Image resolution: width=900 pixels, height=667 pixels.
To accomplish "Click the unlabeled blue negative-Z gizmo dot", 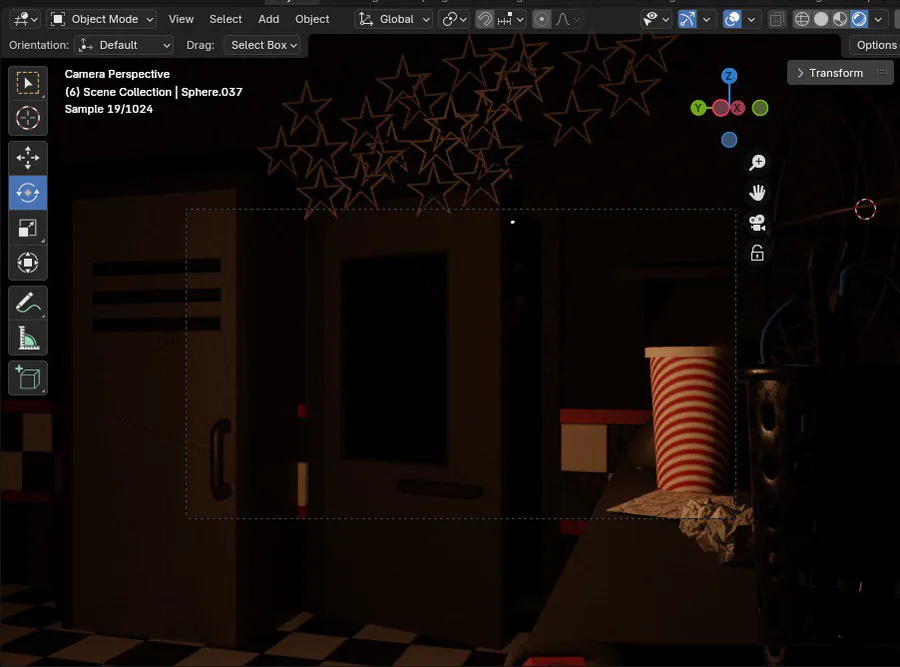I will [x=729, y=140].
